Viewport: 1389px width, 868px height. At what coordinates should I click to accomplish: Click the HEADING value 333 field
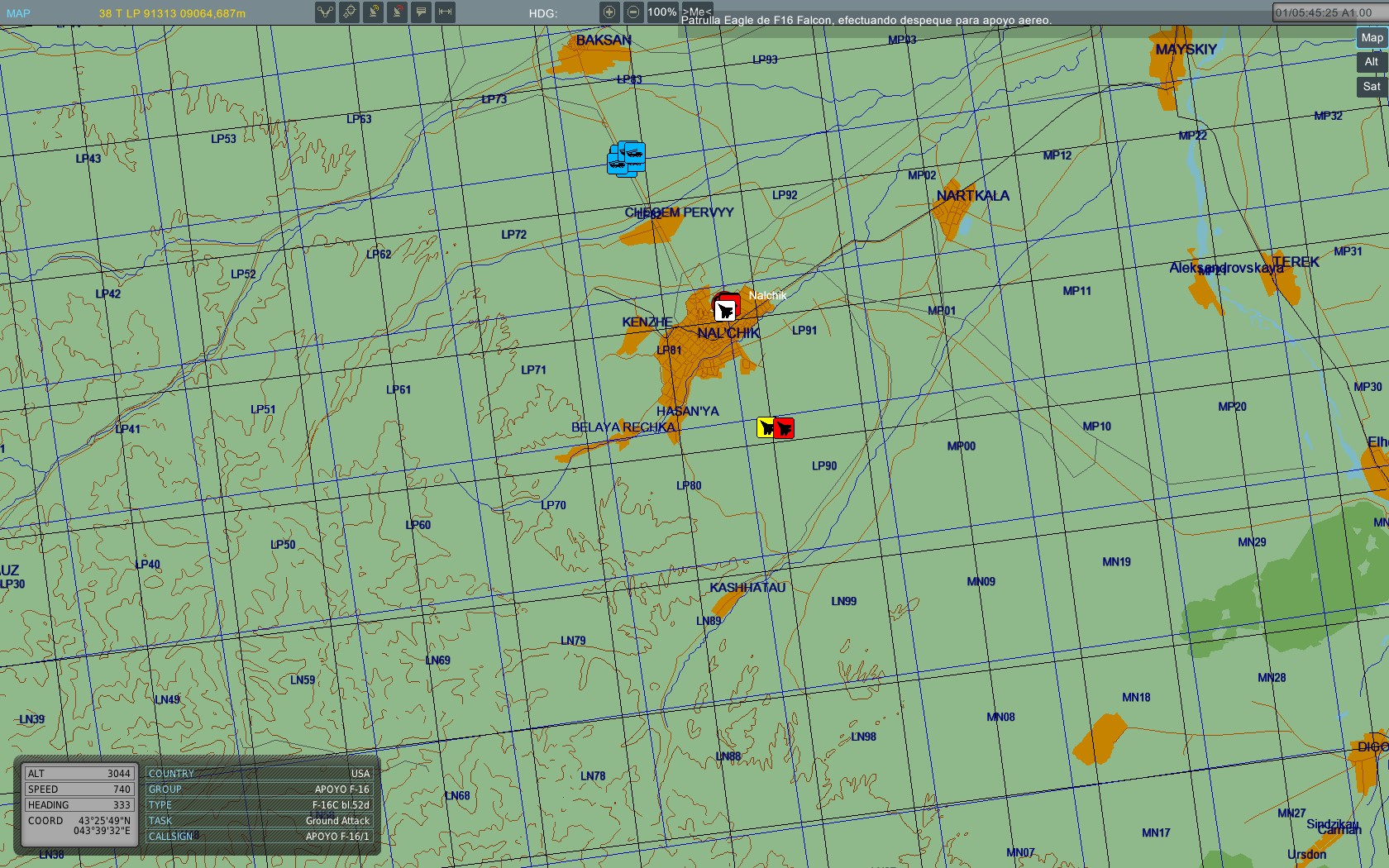(79, 805)
